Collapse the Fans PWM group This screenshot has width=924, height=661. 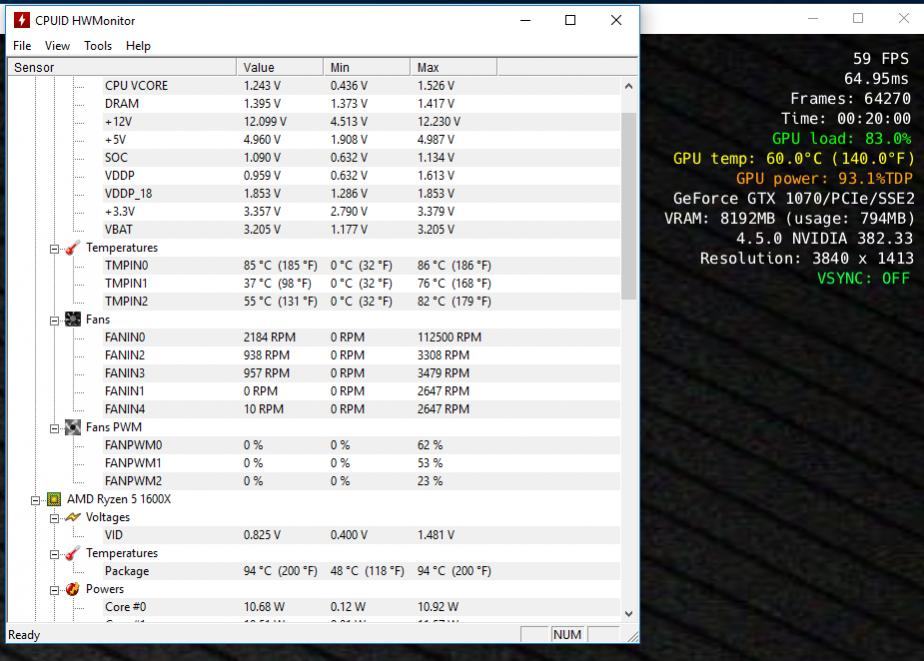(x=54, y=429)
